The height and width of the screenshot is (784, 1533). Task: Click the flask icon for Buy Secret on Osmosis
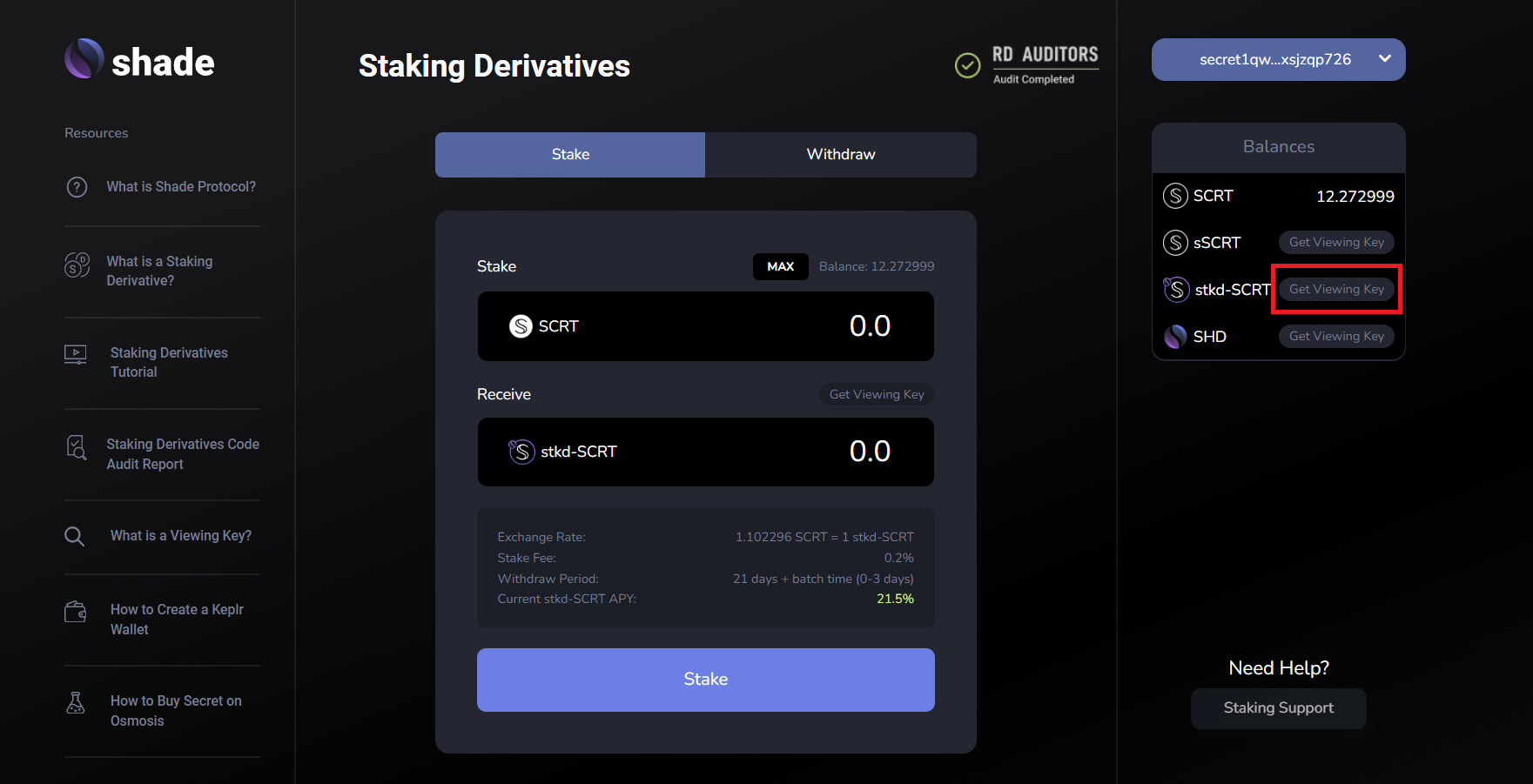76,702
